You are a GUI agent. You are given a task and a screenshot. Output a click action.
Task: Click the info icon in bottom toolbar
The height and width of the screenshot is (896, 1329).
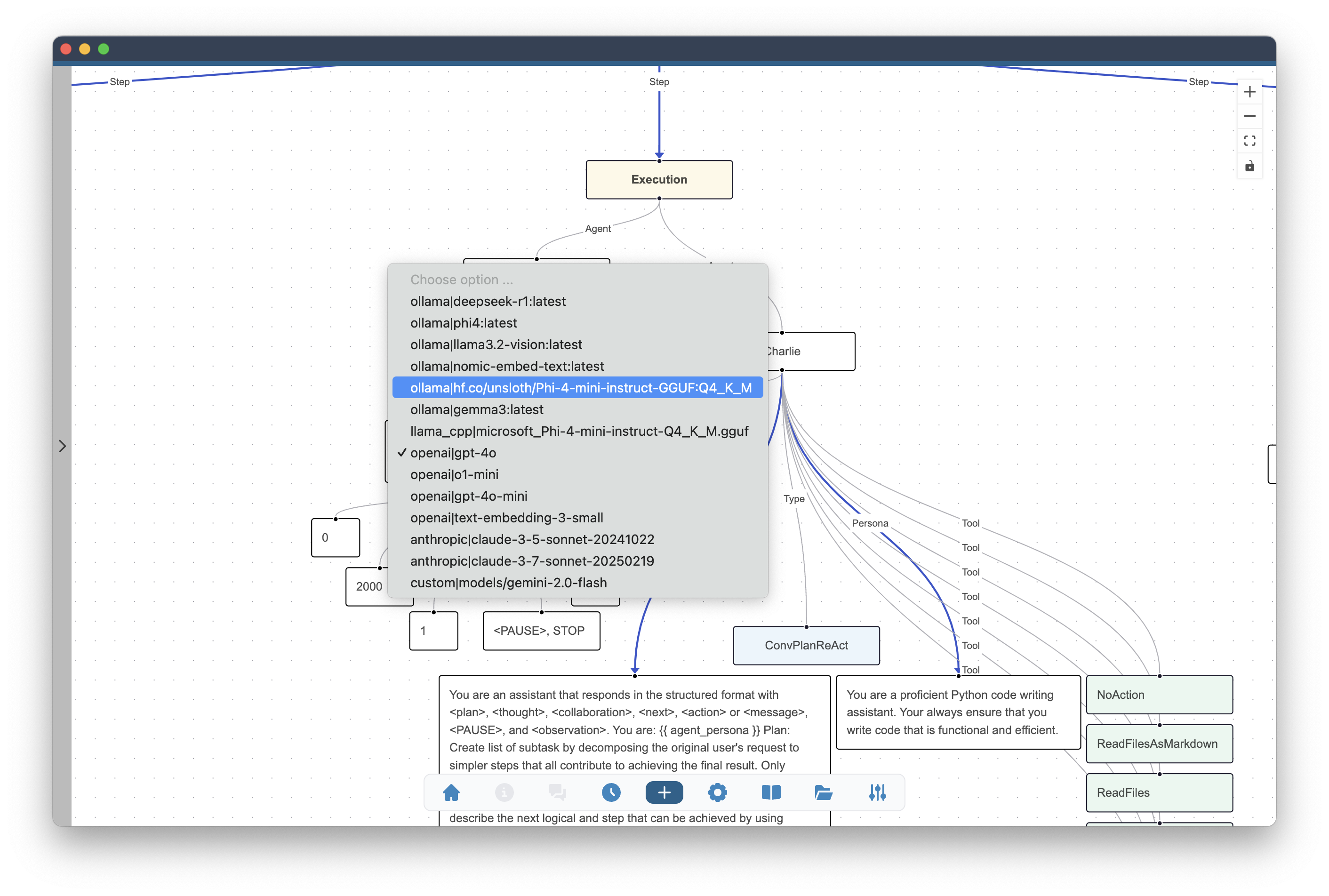(504, 792)
